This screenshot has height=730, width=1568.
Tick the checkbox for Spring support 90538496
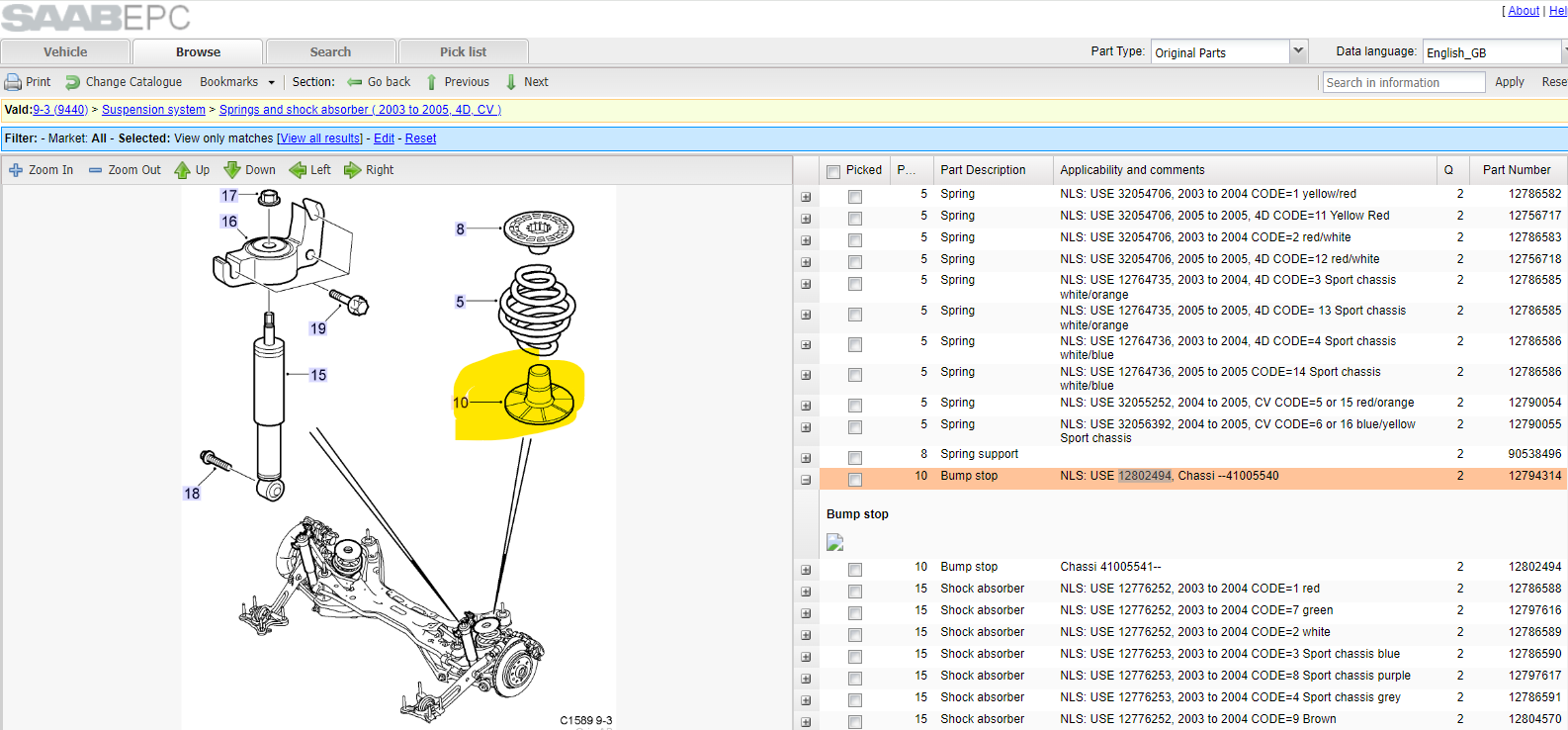tap(855, 457)
